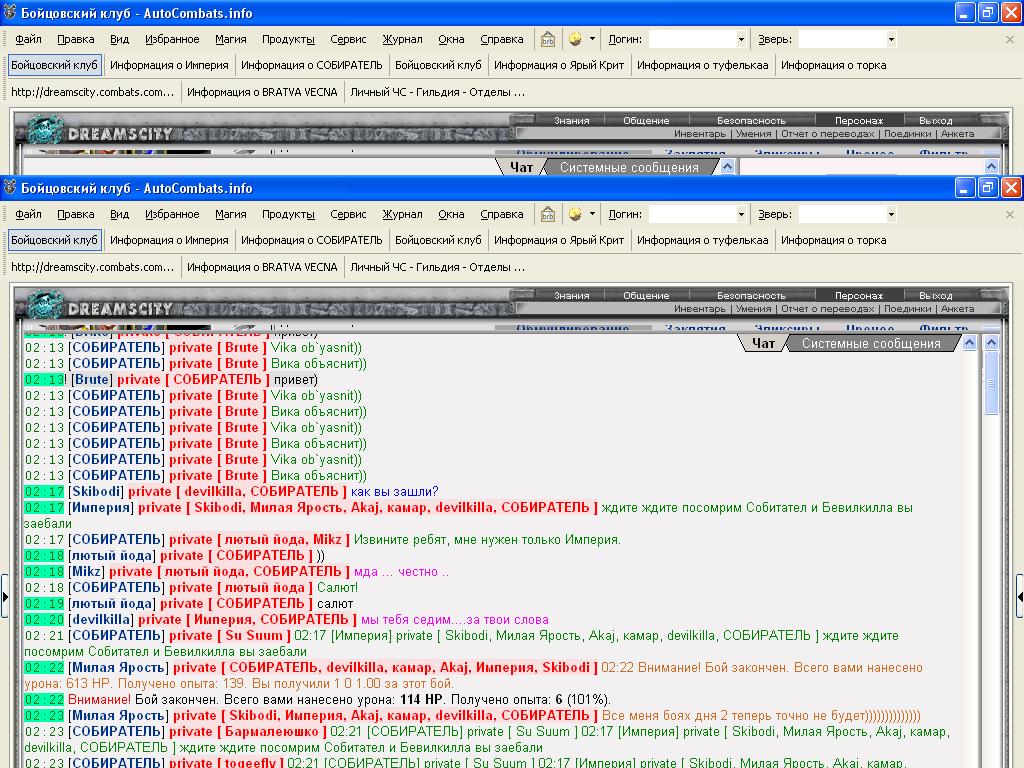Switch to the Информация о туфелькаа tab in the front window
Viewport: 1024px width, 768px height.
703,240
